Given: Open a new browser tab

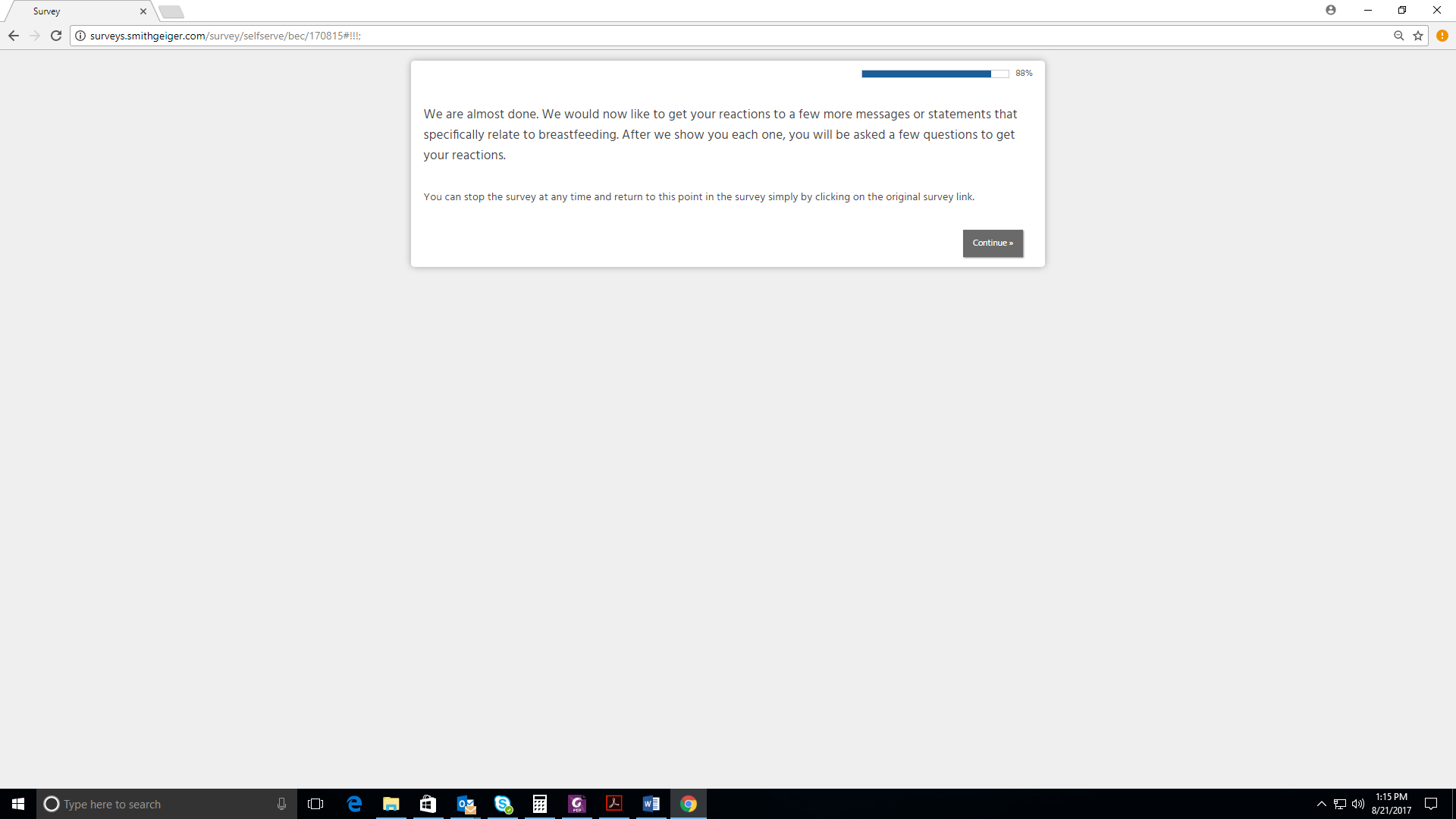Looking at the screenshot, I should tap(171, 11).
